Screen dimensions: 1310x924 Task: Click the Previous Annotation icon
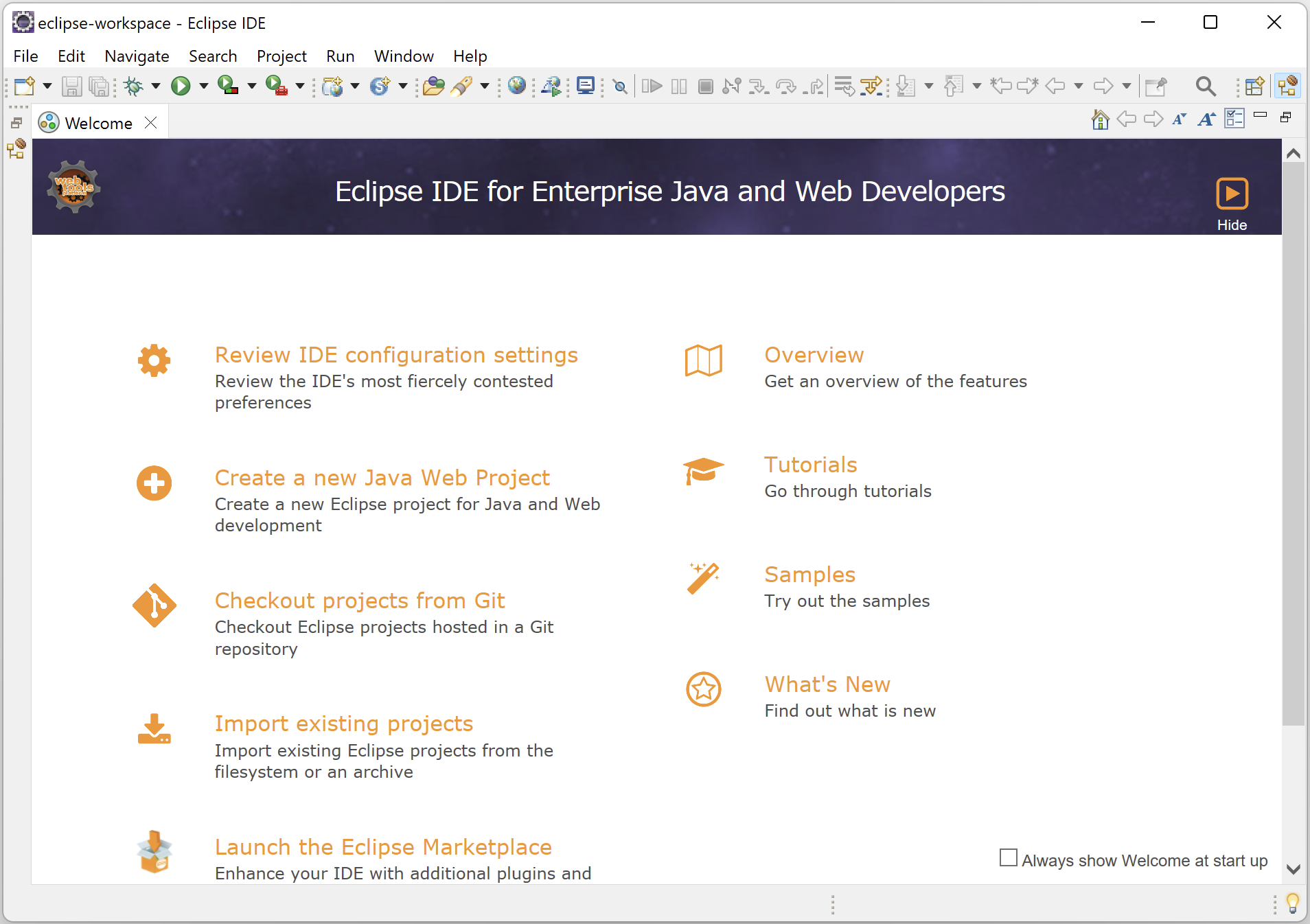tap(954, 86)
